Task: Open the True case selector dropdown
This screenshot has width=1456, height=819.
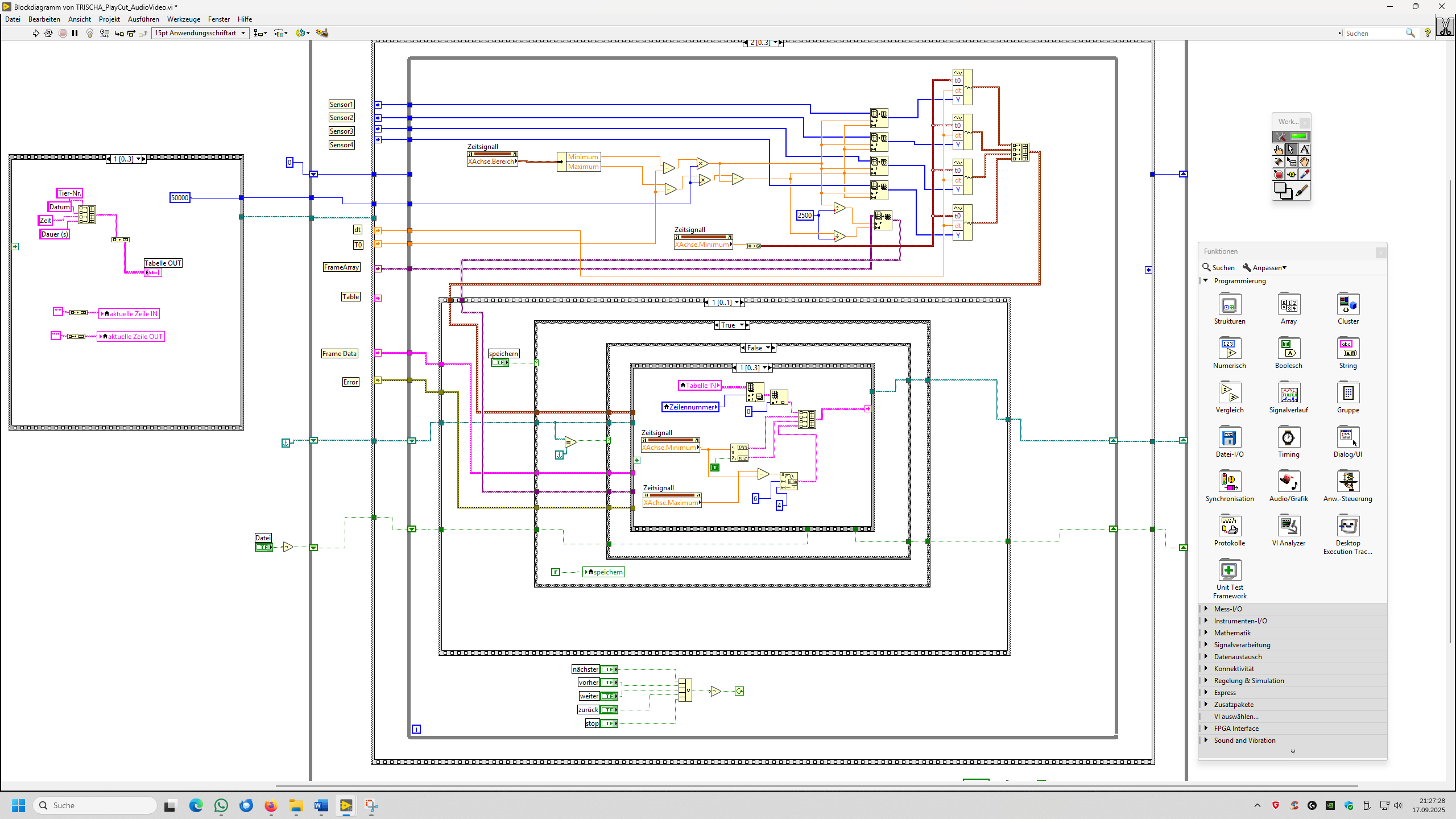Action: tap(742, 325)
